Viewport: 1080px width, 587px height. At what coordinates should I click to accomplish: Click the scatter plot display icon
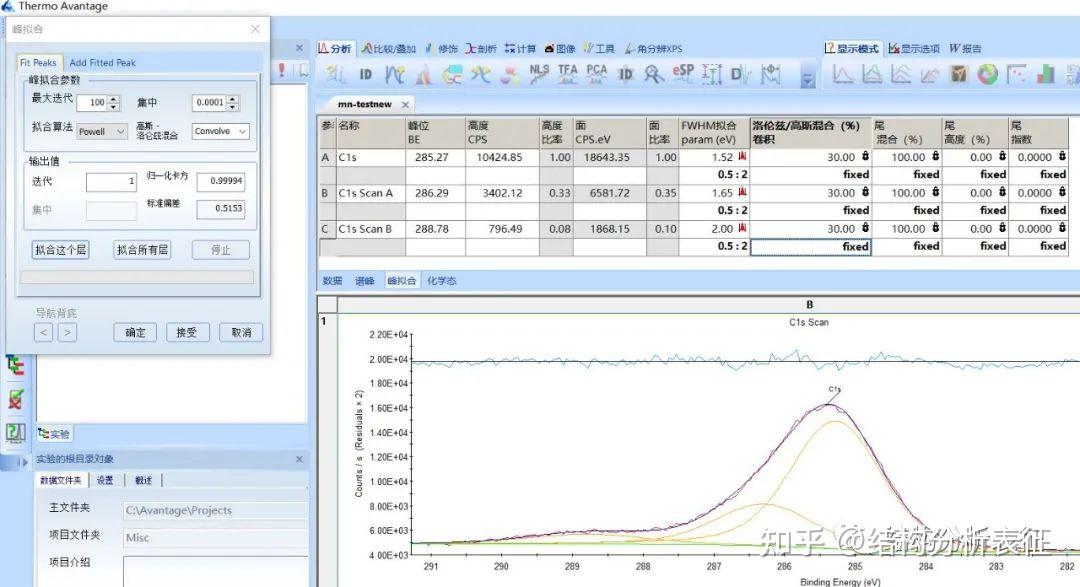[1016, 74]
